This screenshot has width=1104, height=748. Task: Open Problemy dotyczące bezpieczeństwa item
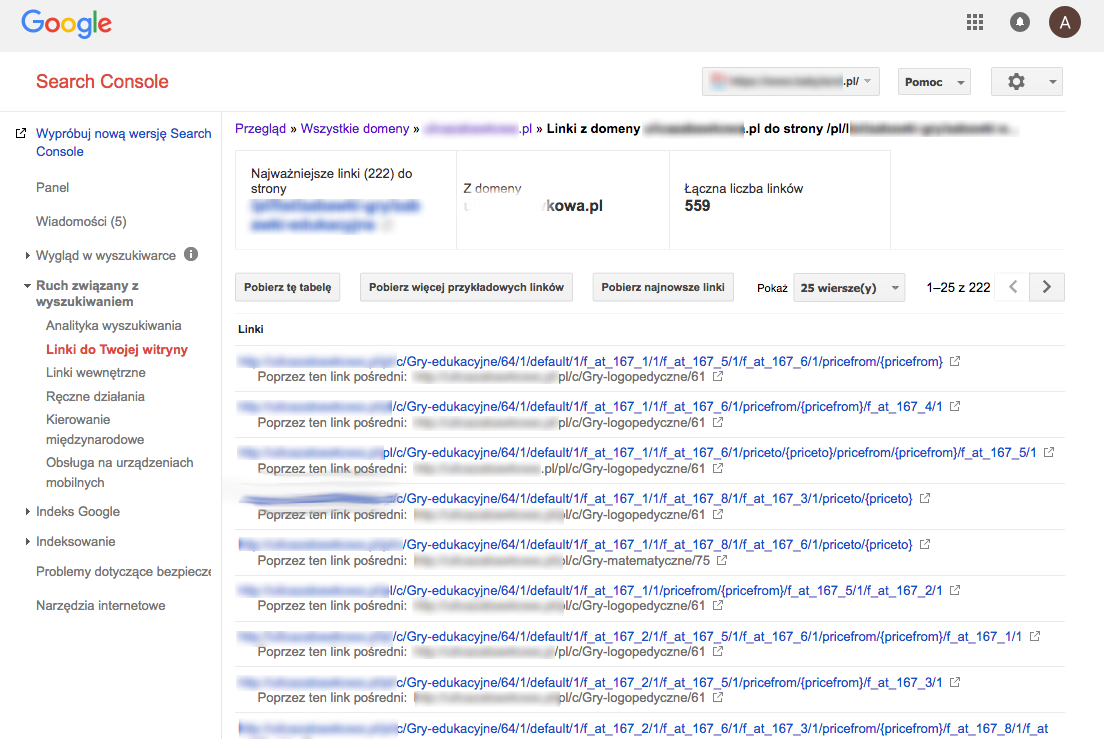pyautogui.click(x=123, y=571)
